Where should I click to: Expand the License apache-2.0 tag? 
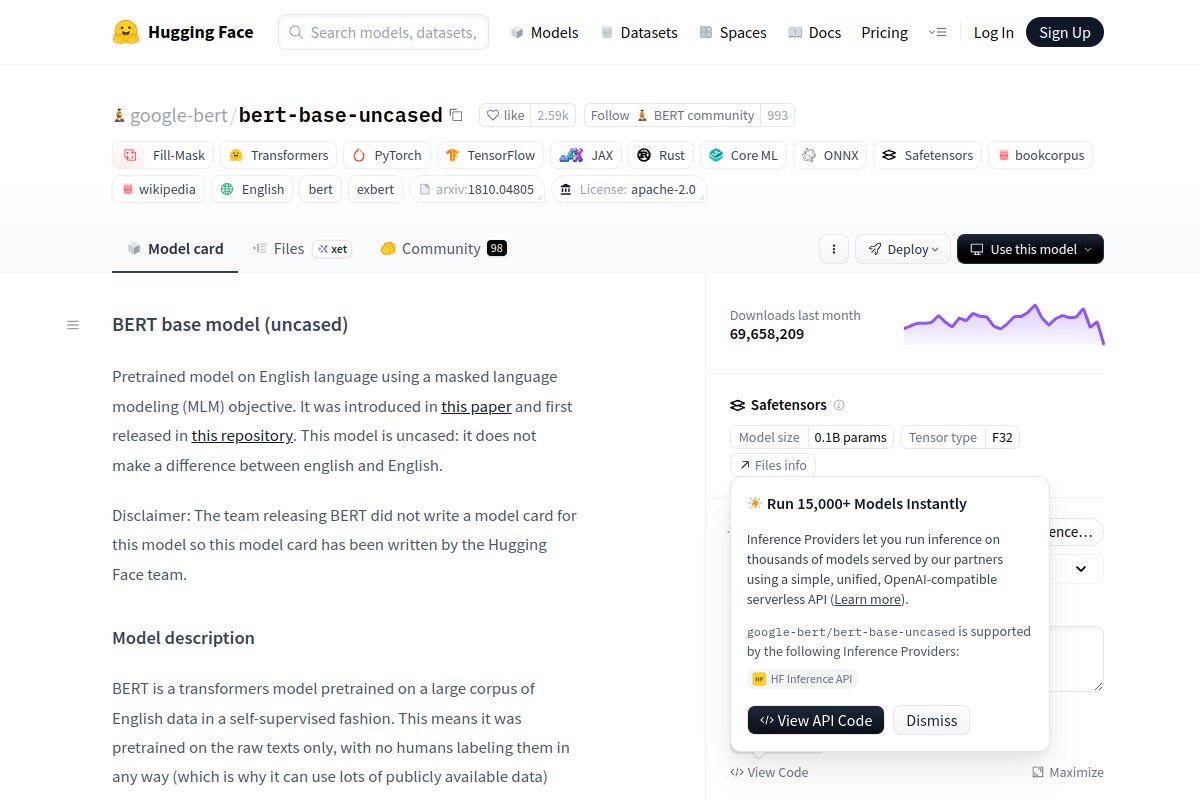629,189
